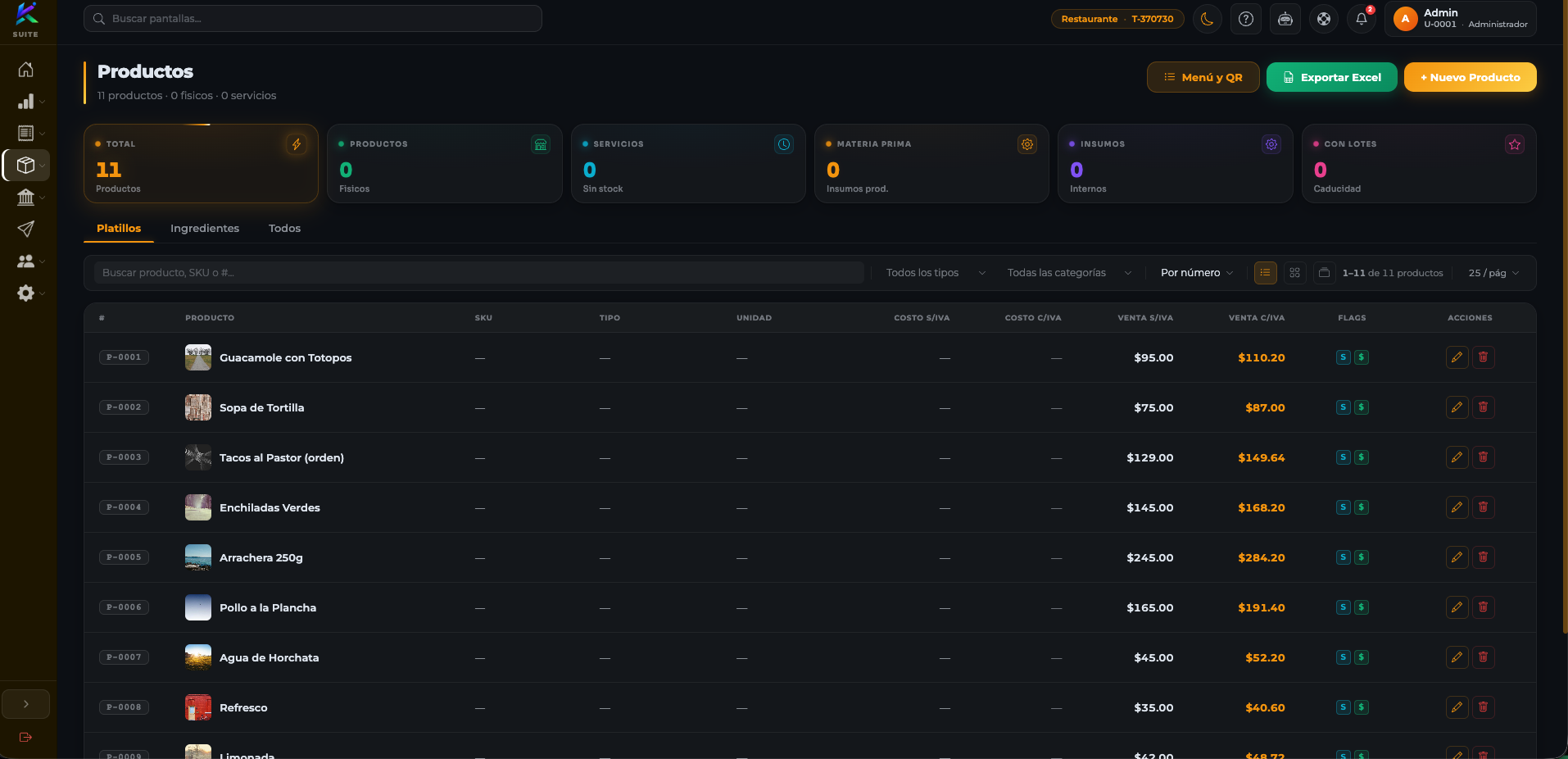Edit Guacamole con Totopos with pencil icon

[1457, 357]
